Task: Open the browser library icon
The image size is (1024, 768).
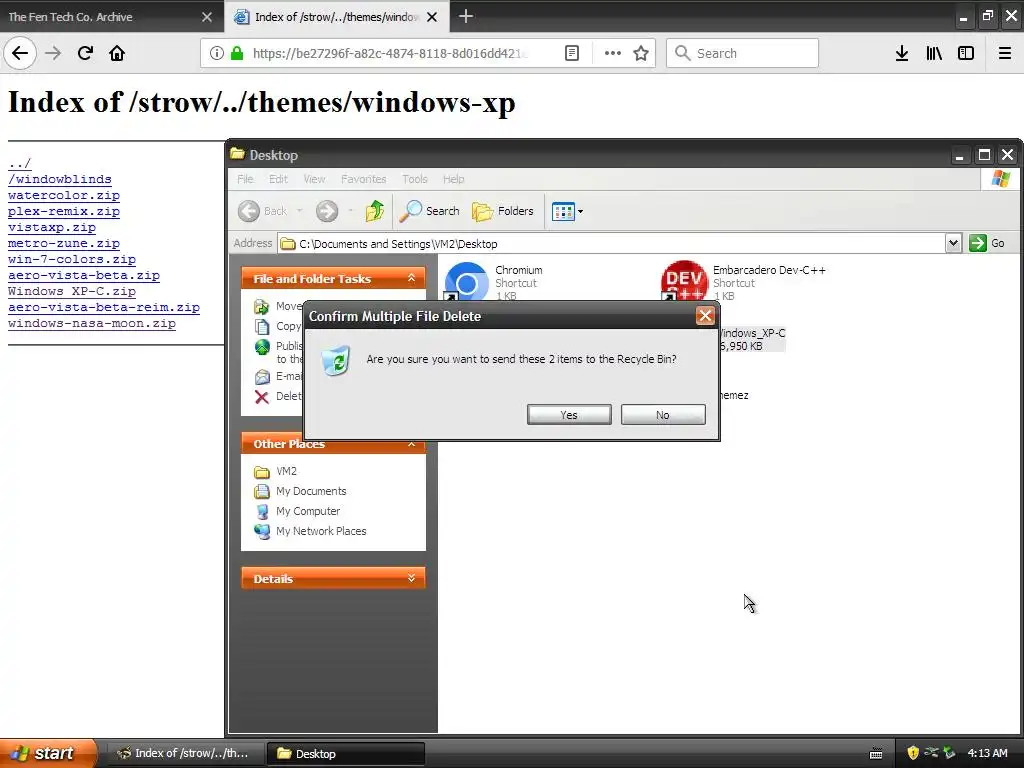Action: [934, 53]
